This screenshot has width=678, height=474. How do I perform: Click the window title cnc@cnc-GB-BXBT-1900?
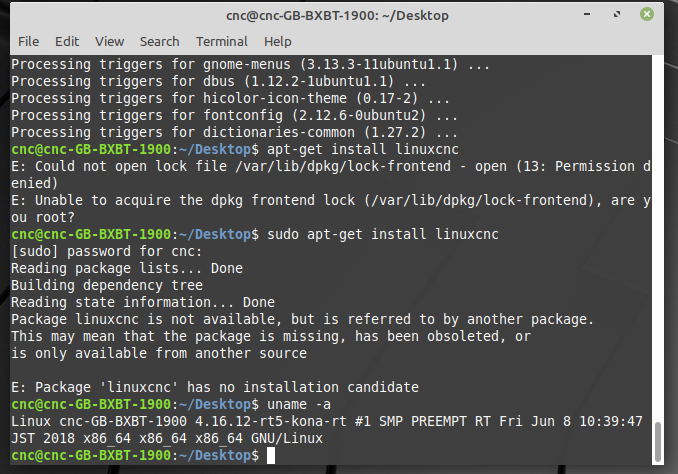[x=337, y=16]
